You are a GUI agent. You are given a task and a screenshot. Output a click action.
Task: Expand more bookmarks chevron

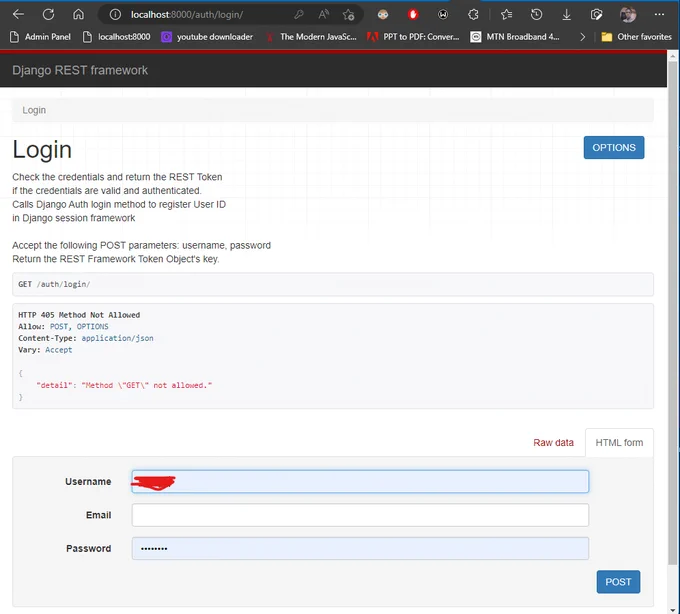[x=582, y=37]
